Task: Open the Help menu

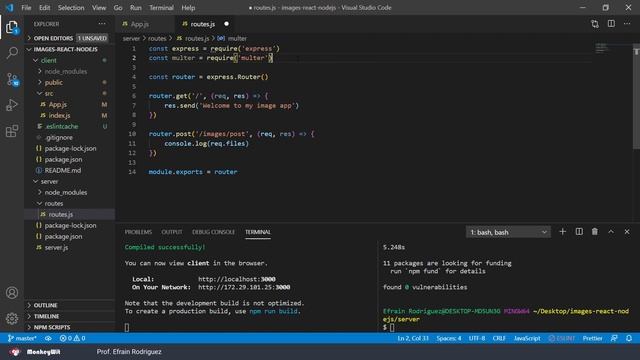Action: (188, 8)
